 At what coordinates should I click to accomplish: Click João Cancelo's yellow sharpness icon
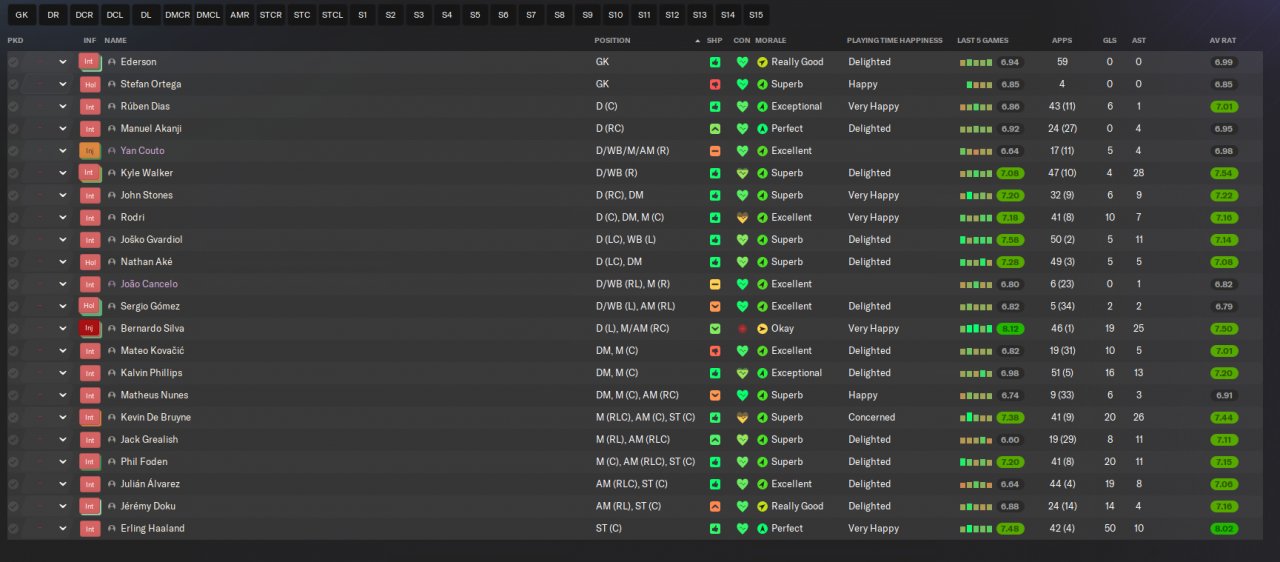coord(715,284)
